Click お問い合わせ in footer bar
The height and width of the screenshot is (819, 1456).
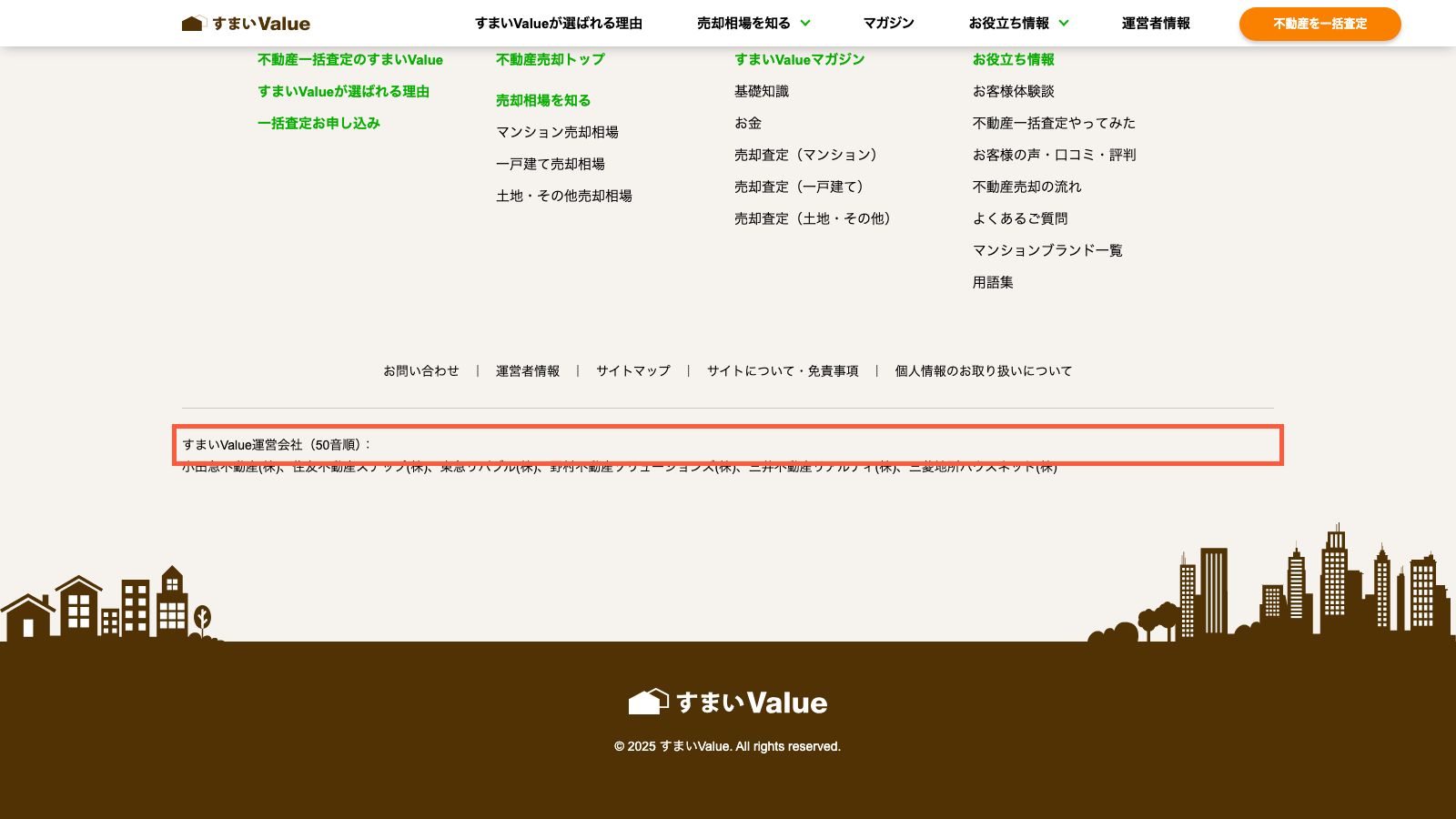coord(420,371)
